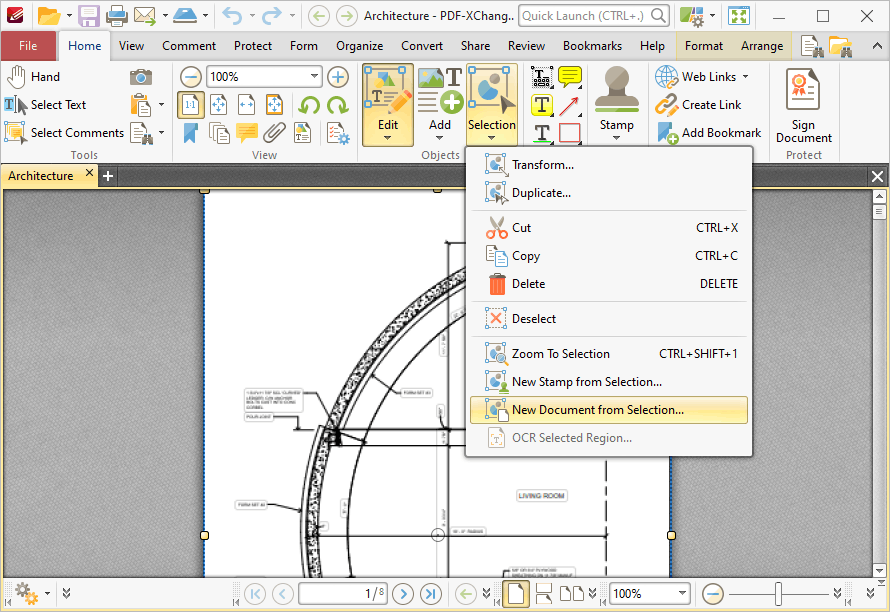This screenshot has height=612, width=890.
Task: Expand the options gear dropdown in status bar
Action: coord(48,594)
